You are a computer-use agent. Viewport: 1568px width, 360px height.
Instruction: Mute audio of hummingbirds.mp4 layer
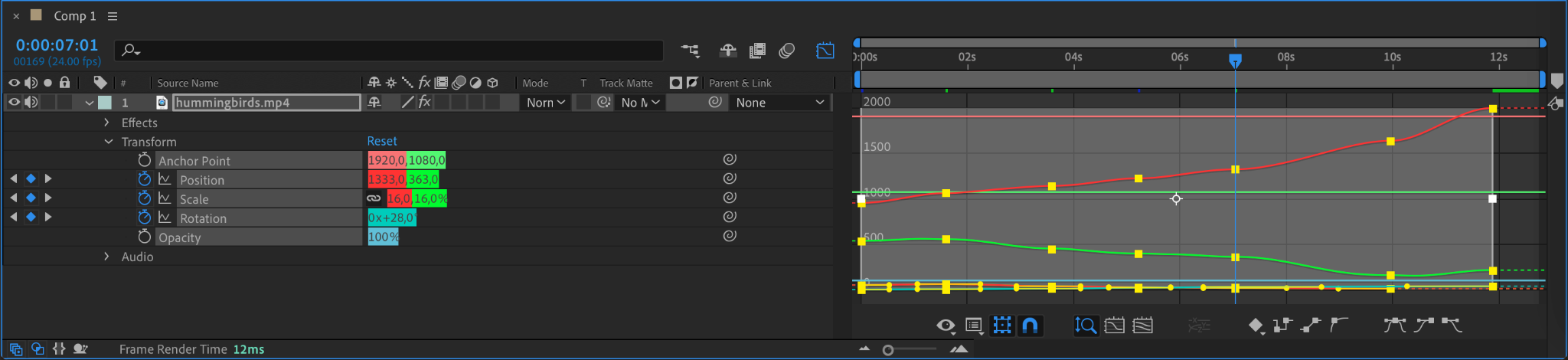(x=31, y=103)
